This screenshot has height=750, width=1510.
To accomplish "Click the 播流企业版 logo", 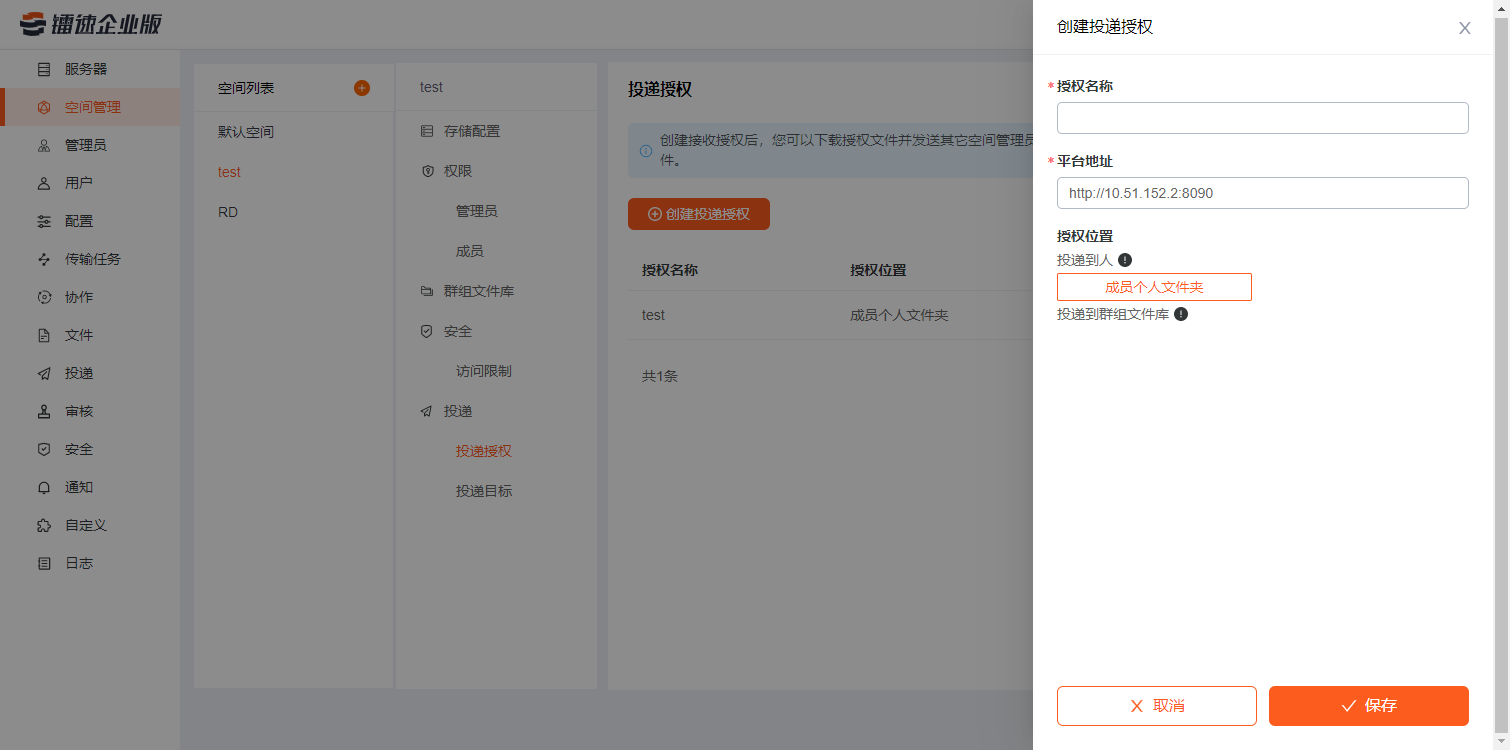I will (x=91, y=24).
